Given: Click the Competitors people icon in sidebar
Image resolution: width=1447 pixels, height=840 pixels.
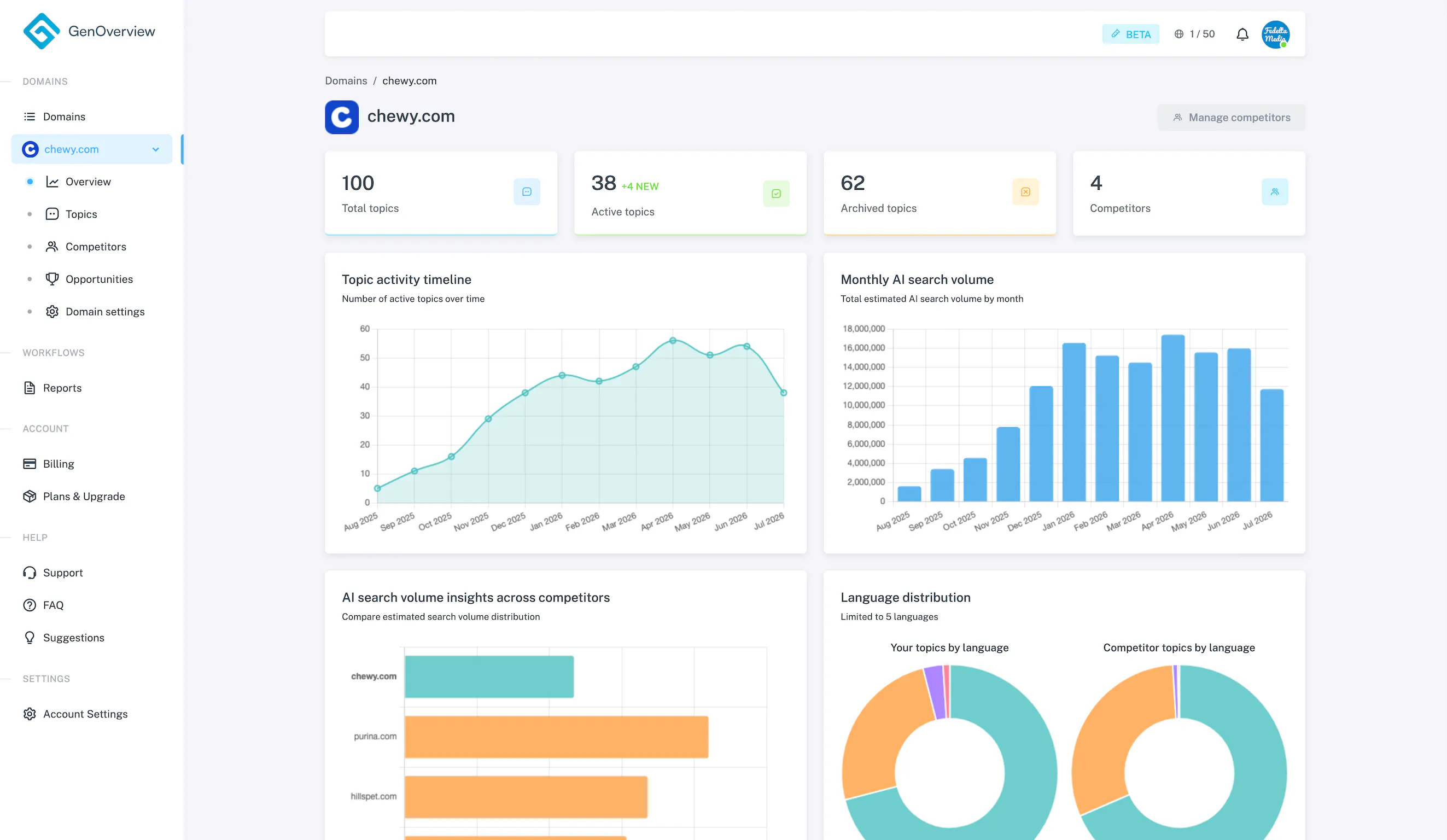Looking at the screenshot, I should coord(52,246).
